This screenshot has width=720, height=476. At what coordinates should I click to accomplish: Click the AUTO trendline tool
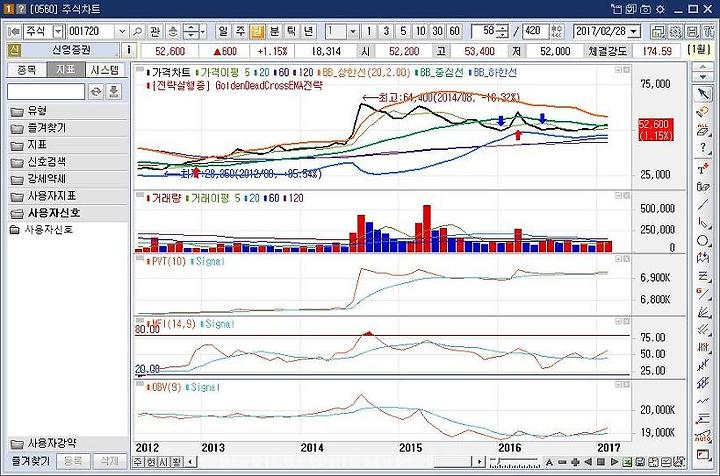(x=703, y=436)
